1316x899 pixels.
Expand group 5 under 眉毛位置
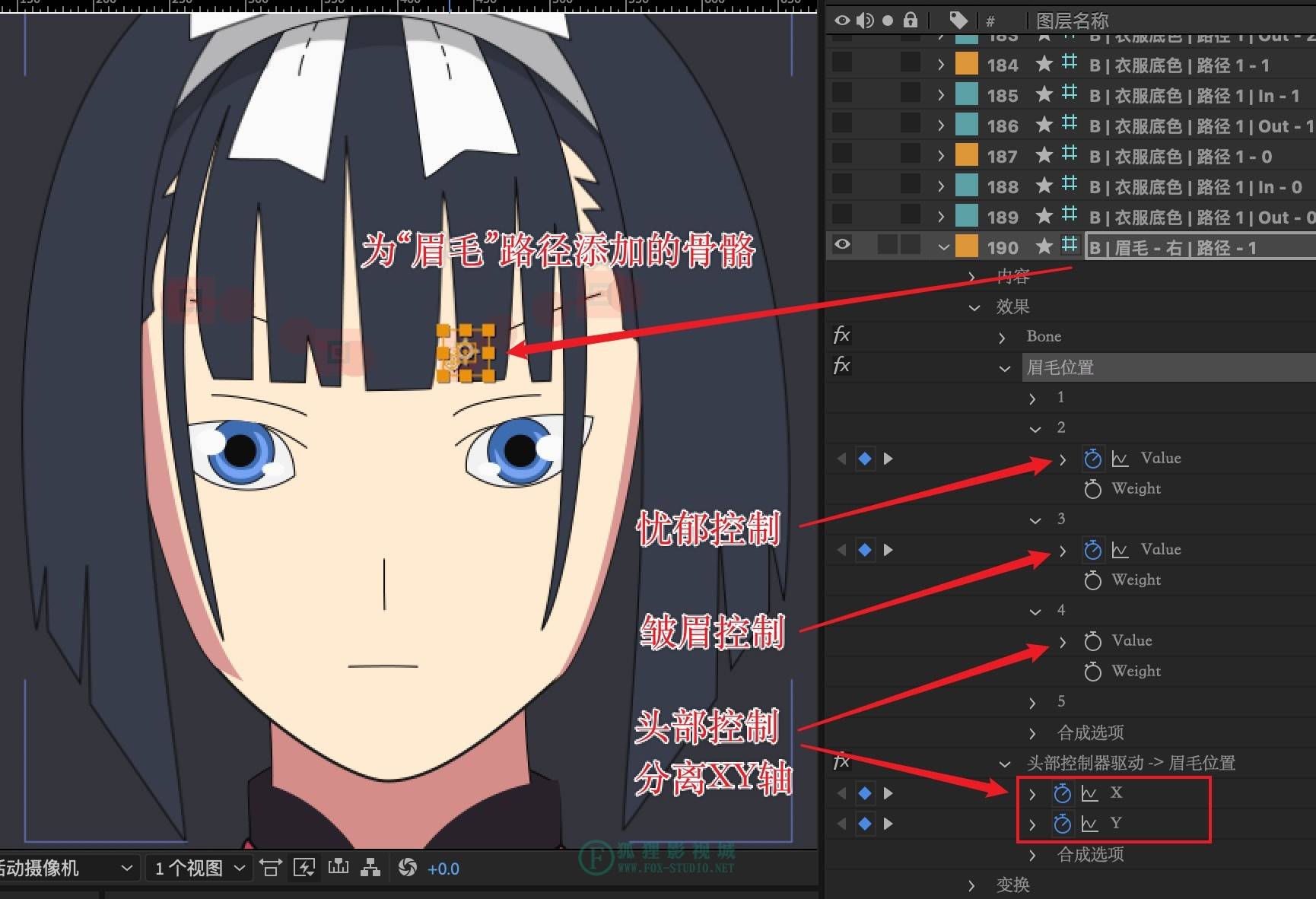click(x=1032, y=703)
